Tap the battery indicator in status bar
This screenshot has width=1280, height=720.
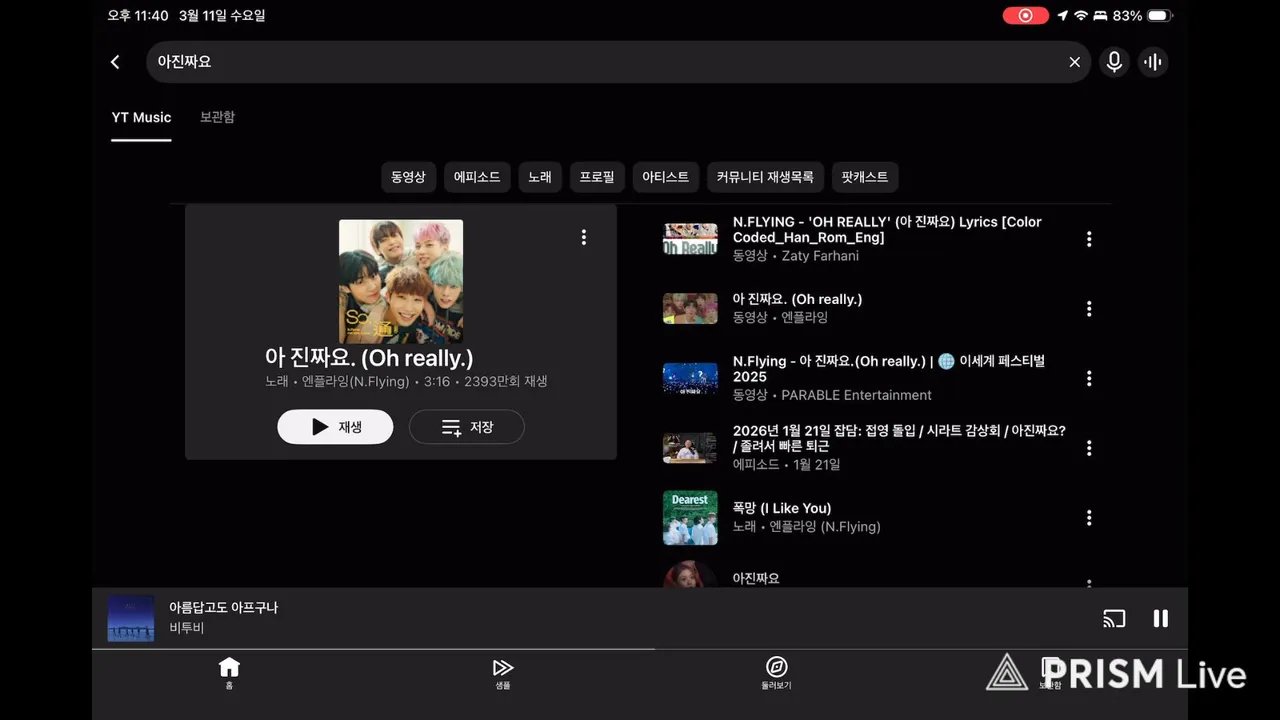(x=1159, y=15)
